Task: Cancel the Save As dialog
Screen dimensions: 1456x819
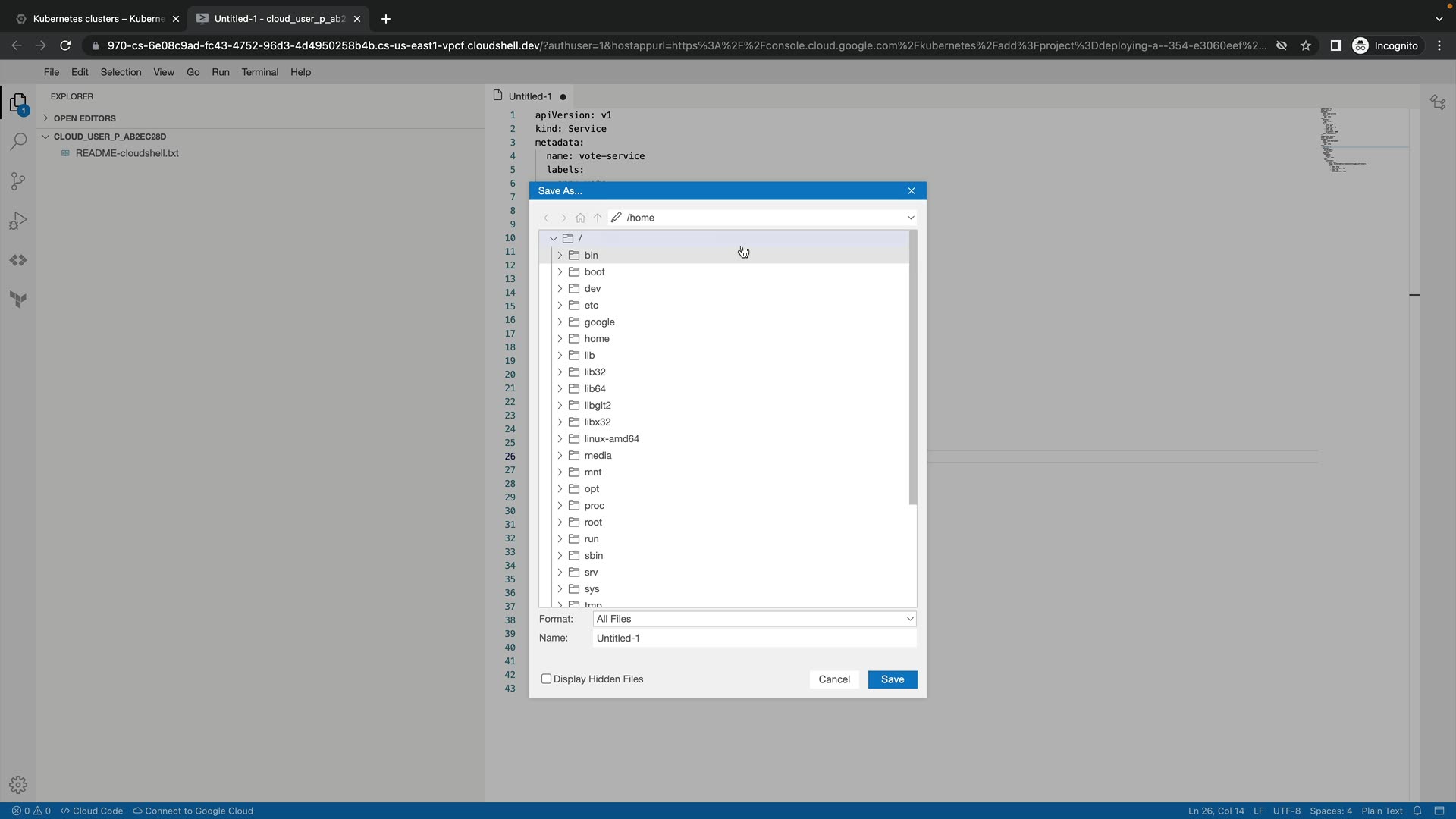Action: click(x=833, y=679)
